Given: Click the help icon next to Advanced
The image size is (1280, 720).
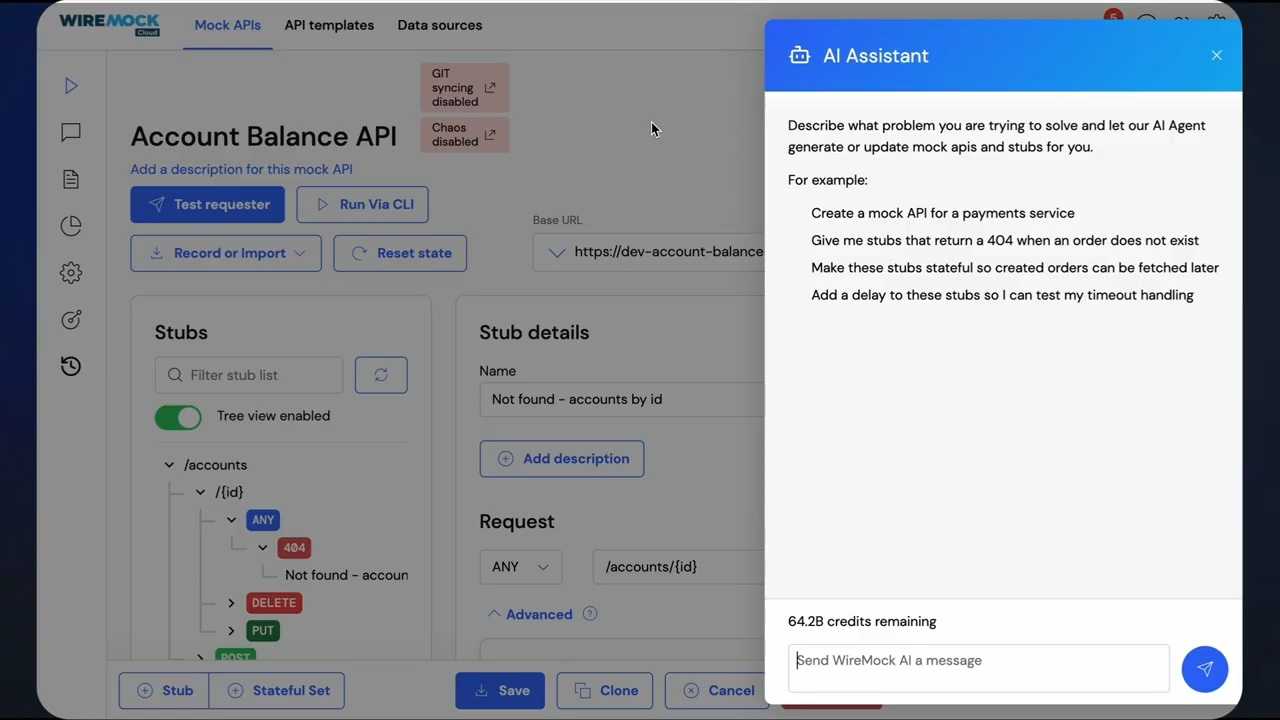Looking at the screenshot, I should (590, 614).
